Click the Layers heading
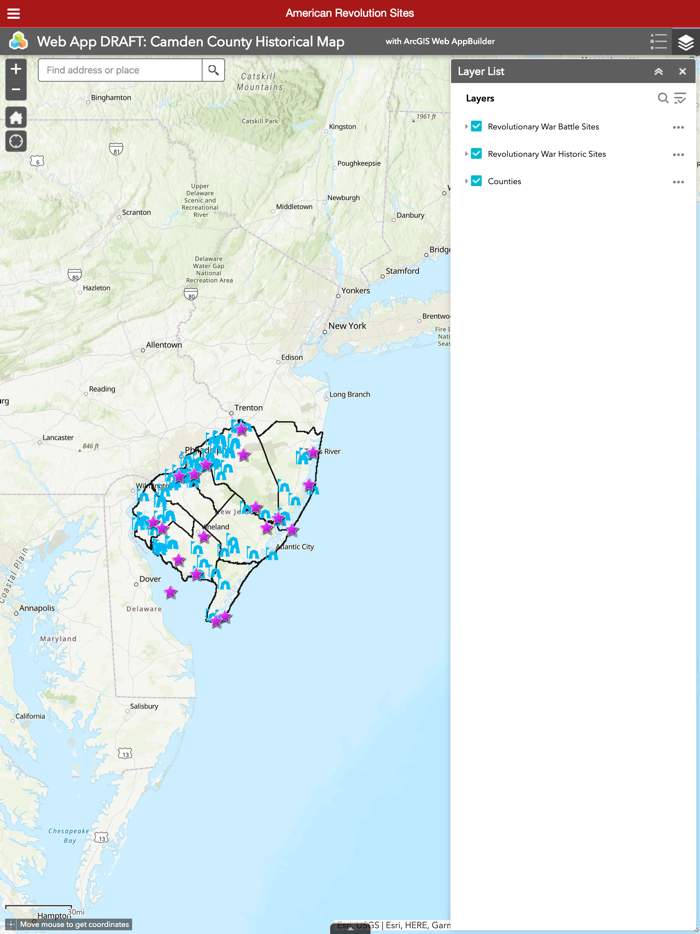 point(480,98)
